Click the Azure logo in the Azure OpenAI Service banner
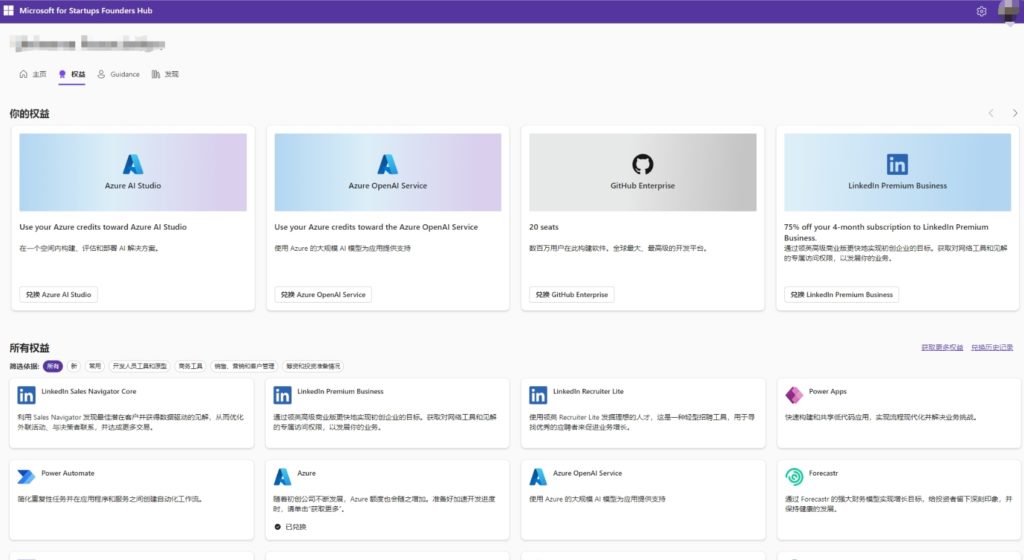Screen dimensions: 1024x560 (387, 164)
